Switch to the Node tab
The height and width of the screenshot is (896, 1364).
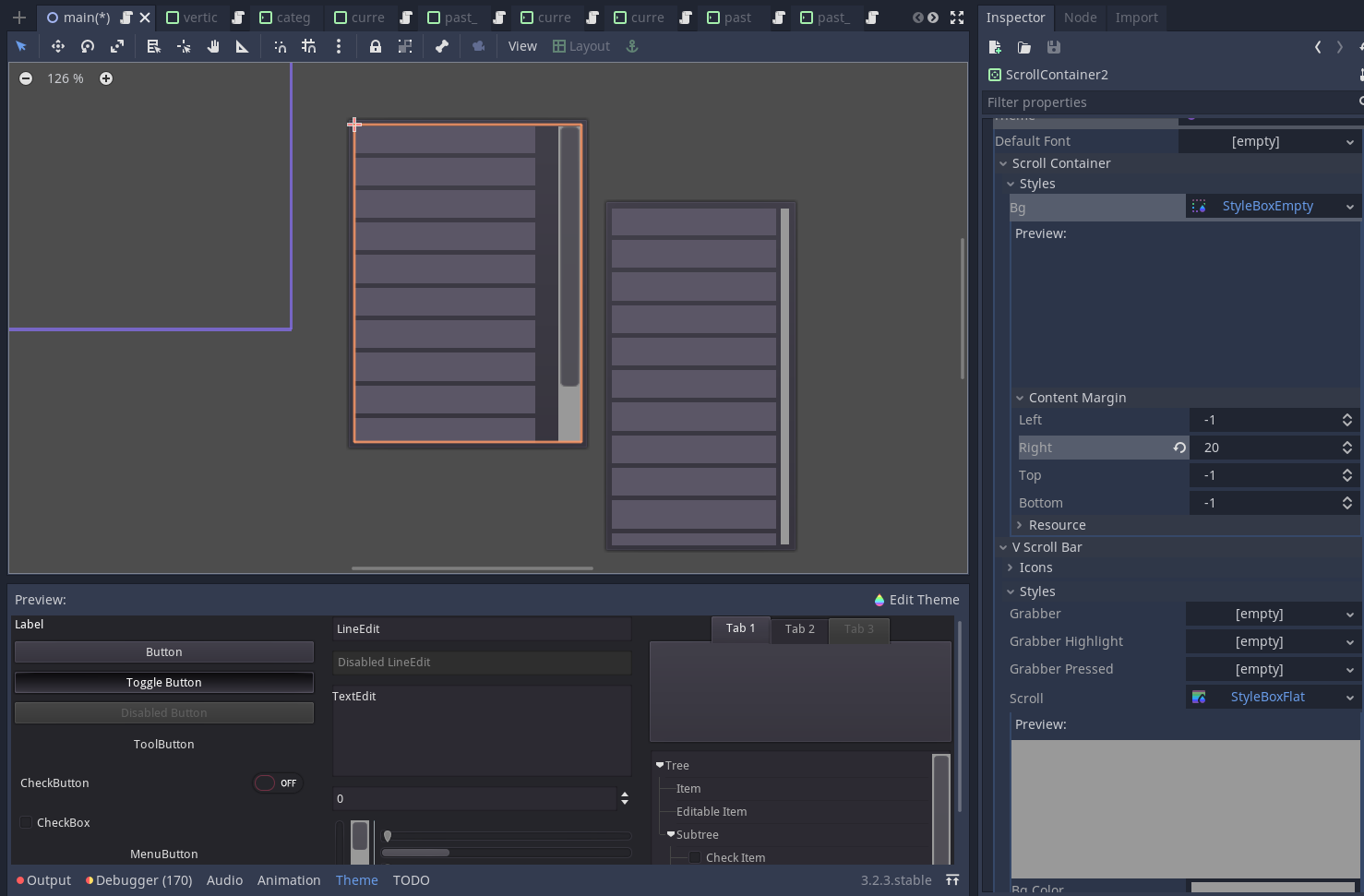point(1080,18)
